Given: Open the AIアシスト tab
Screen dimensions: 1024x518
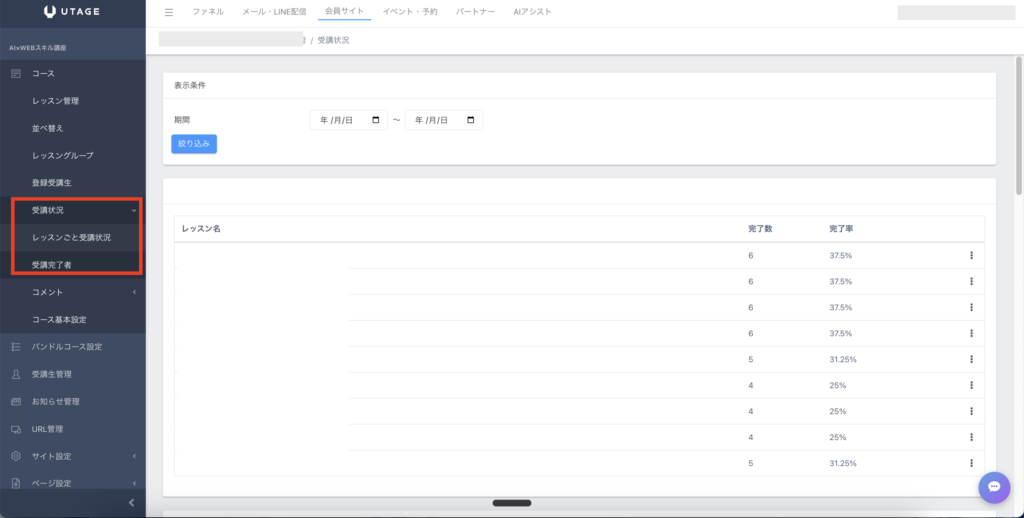Looking at the screenshot, I should (532, 12).
